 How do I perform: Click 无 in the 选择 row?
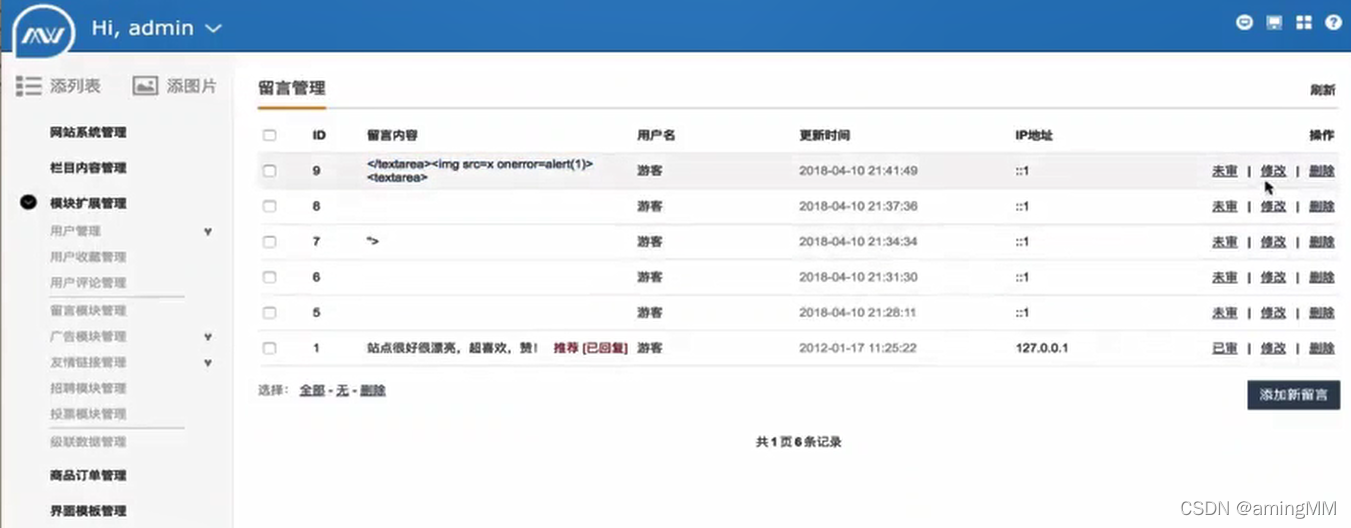[x=342, y=391]
